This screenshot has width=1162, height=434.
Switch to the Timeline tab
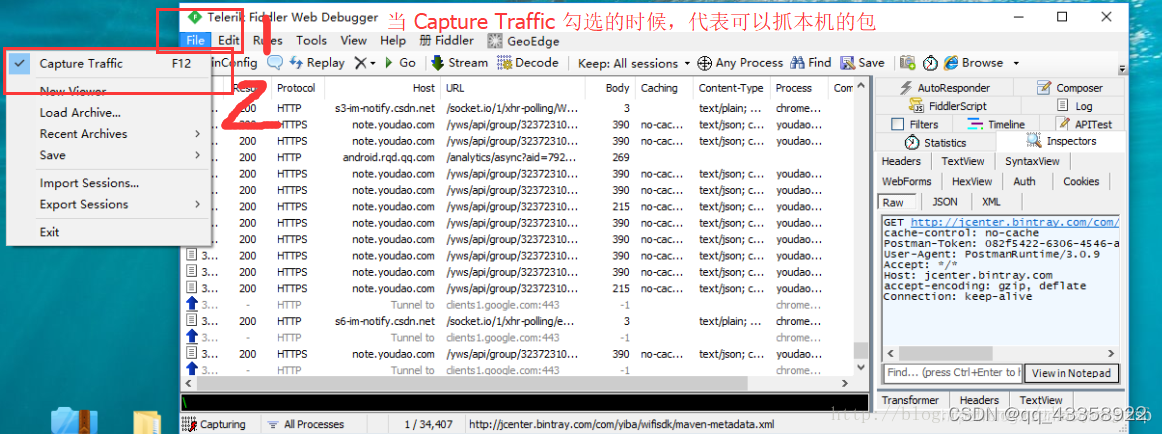(996, 124)
